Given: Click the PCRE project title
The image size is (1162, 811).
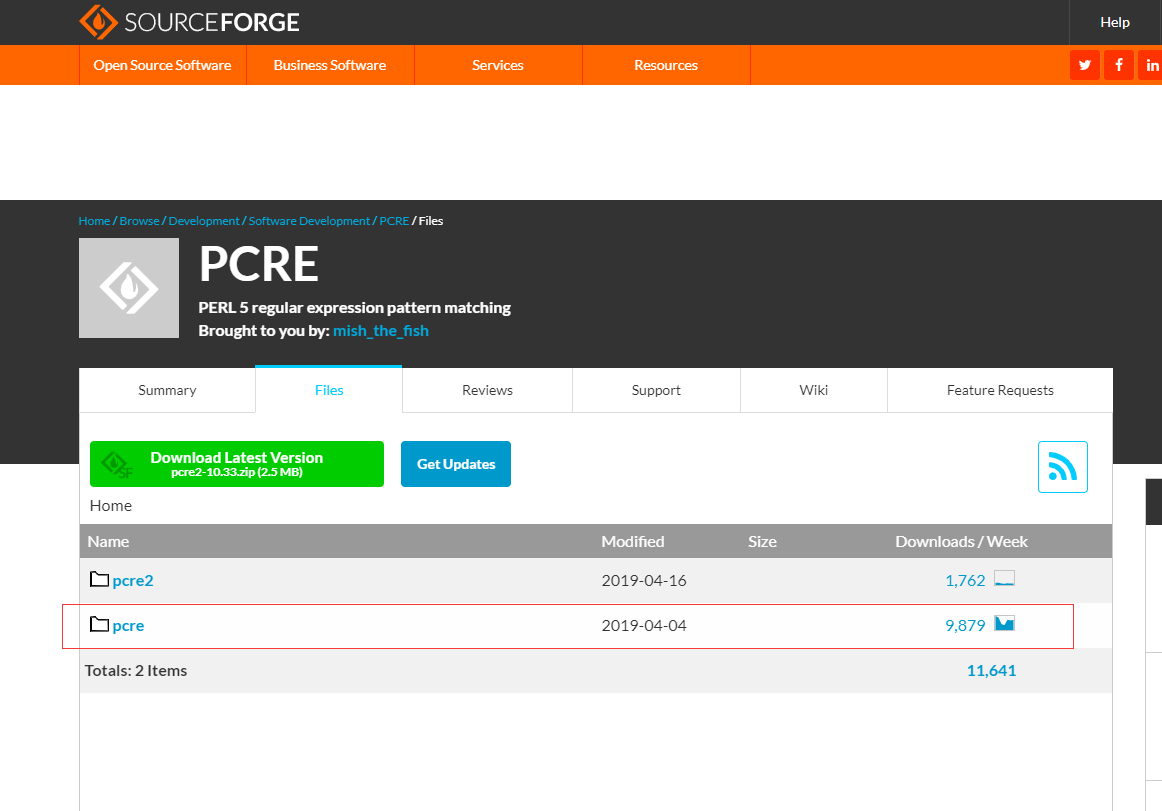Looking at the screenshot, I should tap(259, 264).
